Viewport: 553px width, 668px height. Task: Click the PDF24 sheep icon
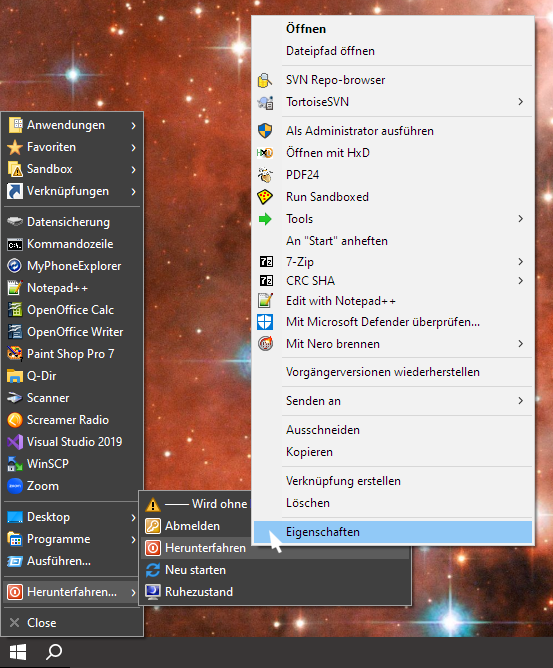(265, 175)
